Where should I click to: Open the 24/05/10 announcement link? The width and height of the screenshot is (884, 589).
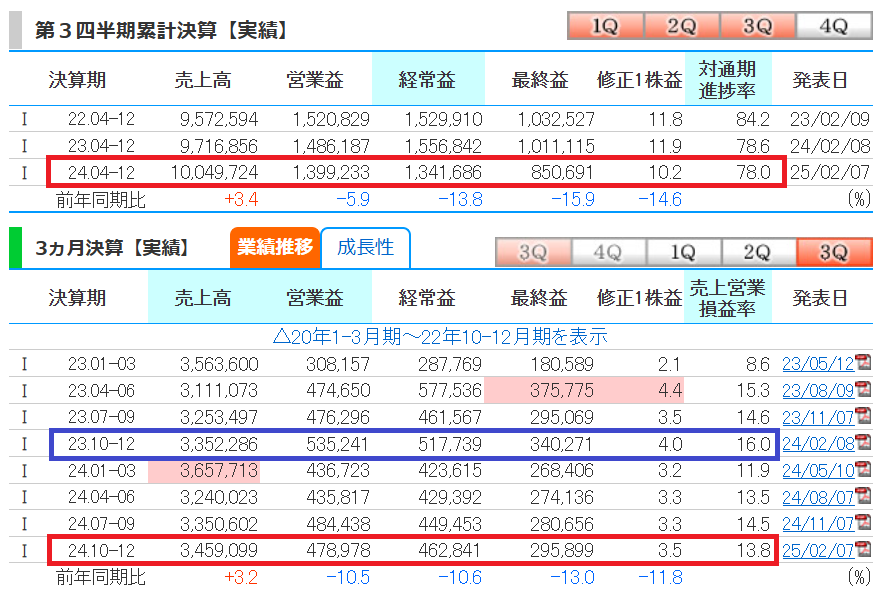click(x=818, y=471)
